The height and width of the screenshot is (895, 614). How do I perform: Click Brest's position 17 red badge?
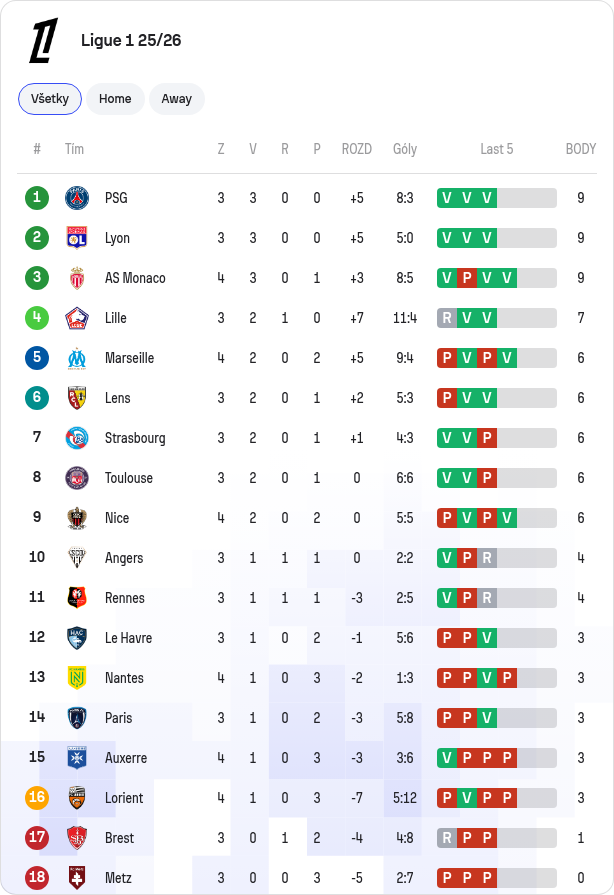pyautogui.click(x=37, y=837)
